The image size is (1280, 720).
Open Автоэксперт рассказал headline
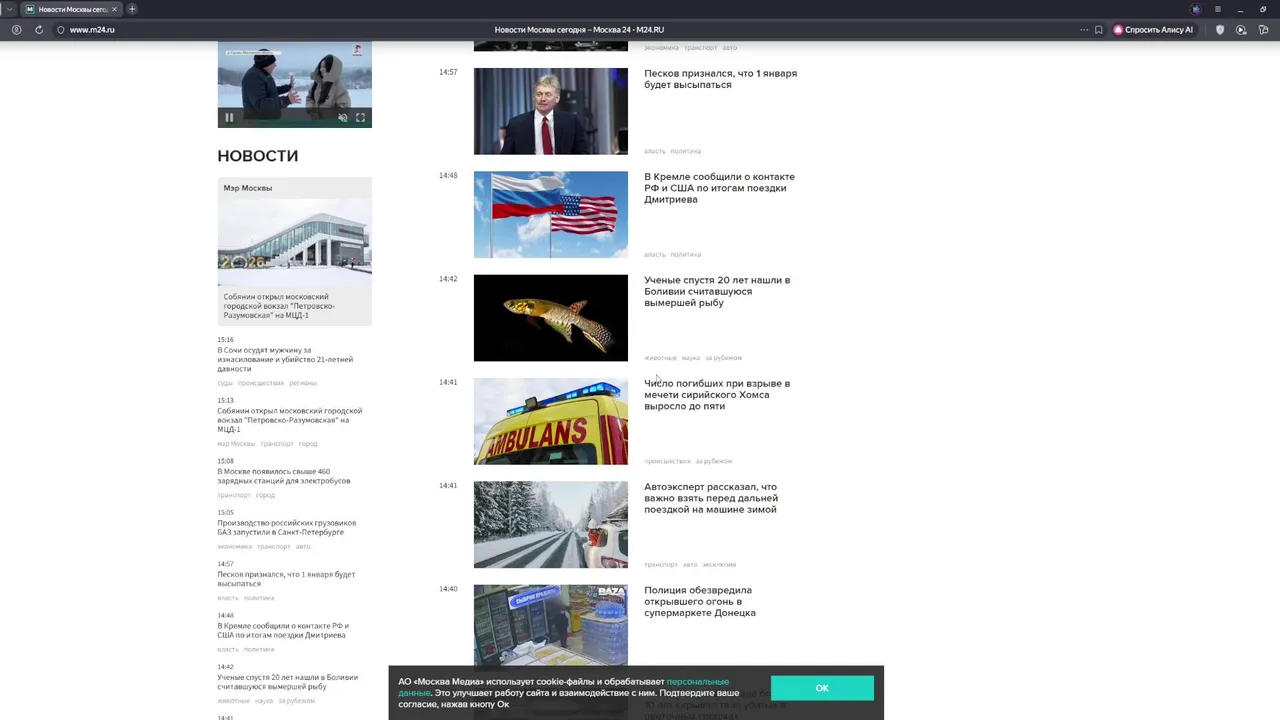(x=711, y=498)
